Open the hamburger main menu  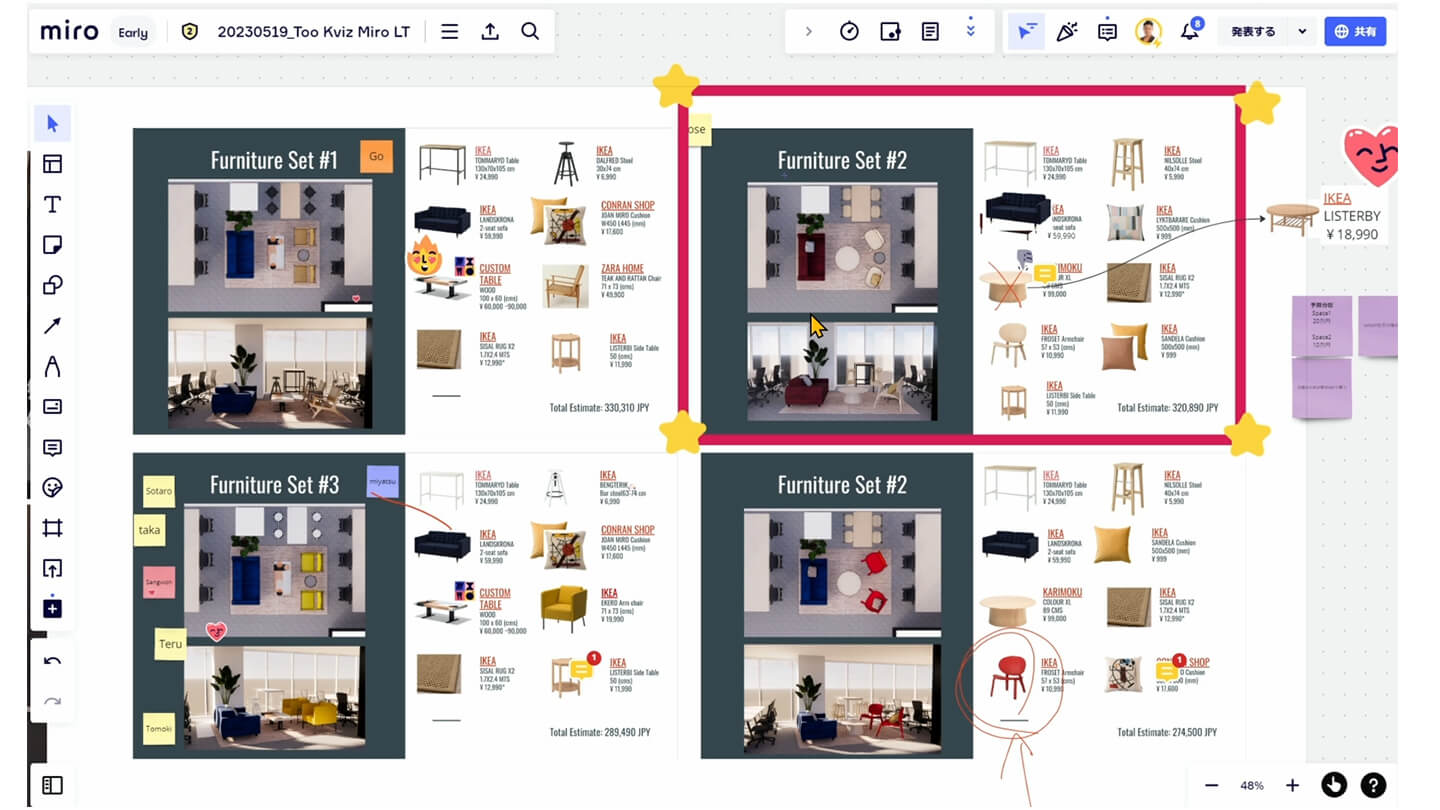[x=450, y=32]
